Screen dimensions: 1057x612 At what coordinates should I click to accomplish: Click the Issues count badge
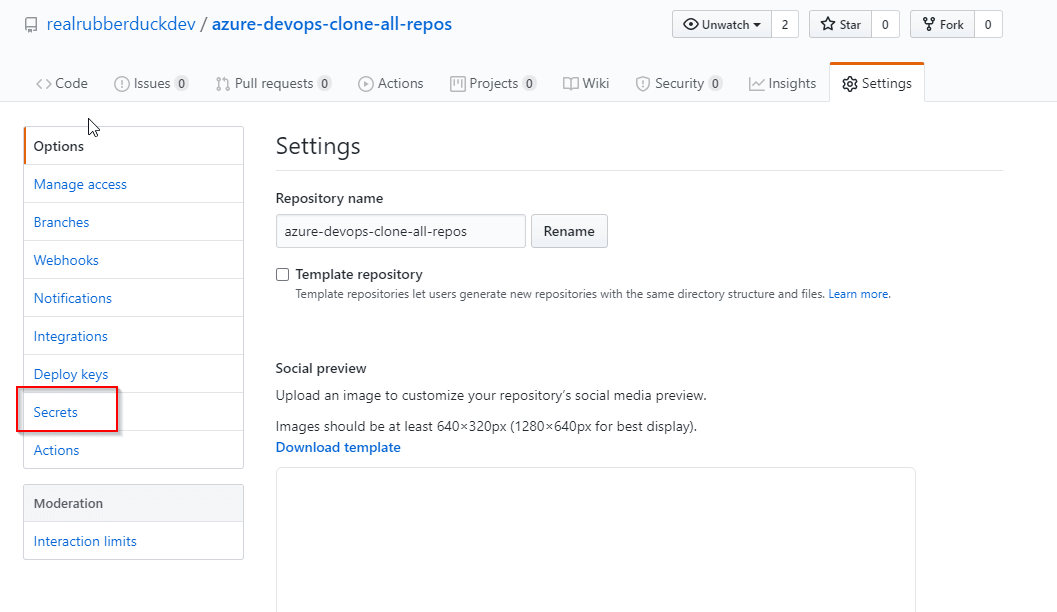(181, 84)
